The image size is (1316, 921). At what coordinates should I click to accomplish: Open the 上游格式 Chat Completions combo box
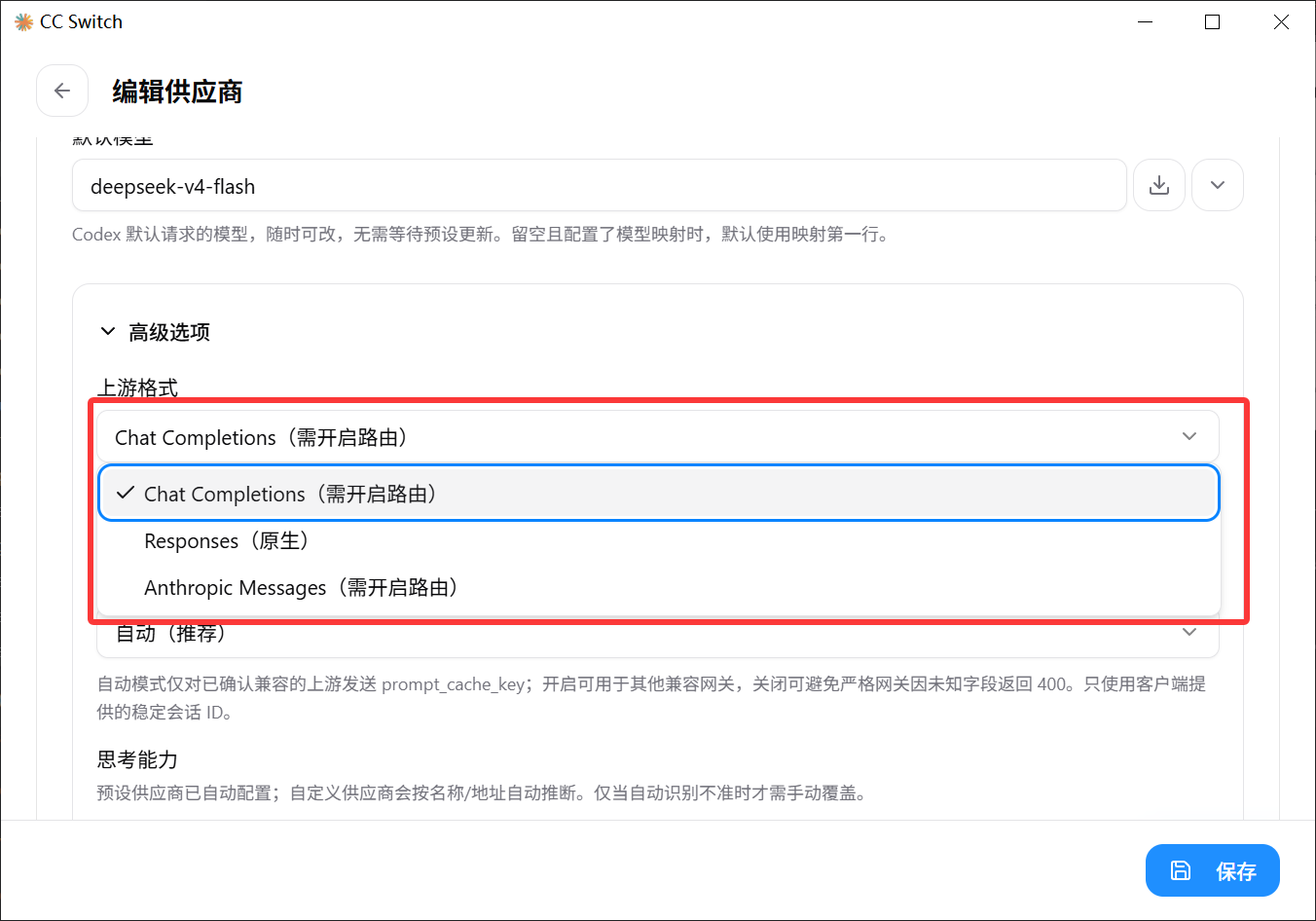point(658,436)
